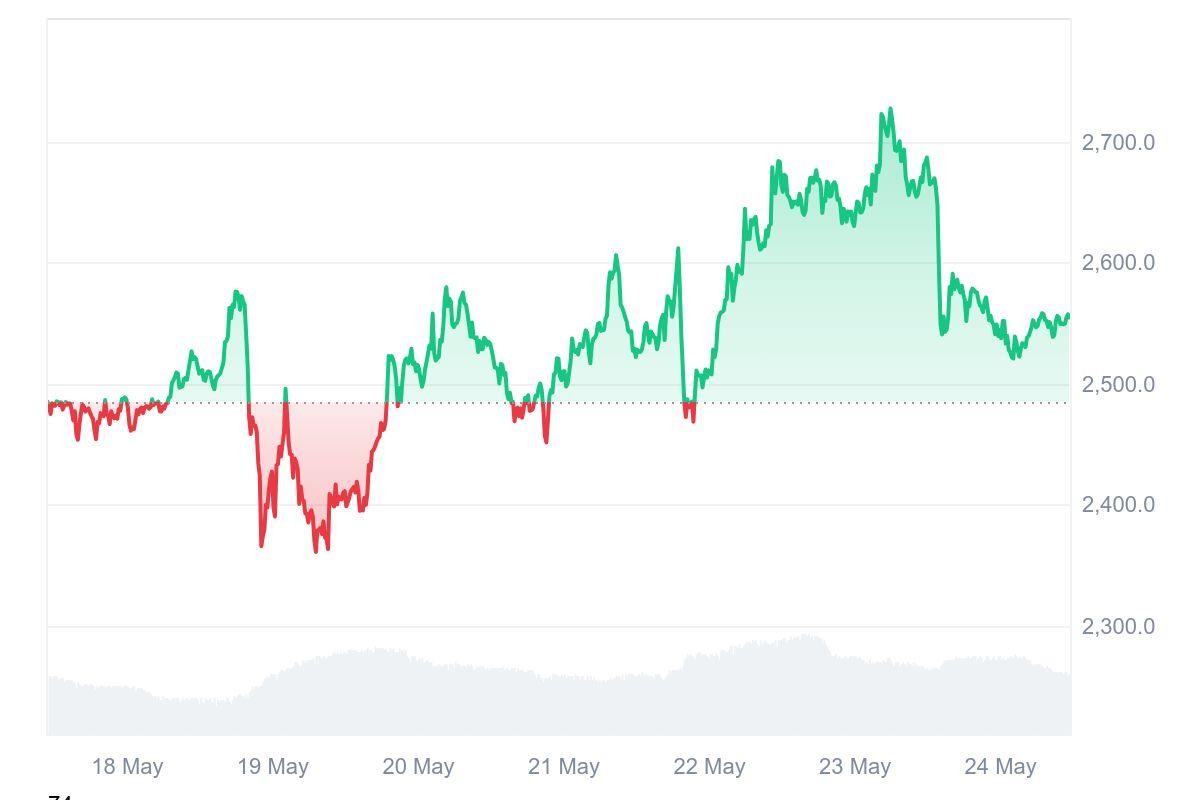This screenshot has width=1200, height=800.
Task: Click the 2,300.0 price axis label
Action: click(1118, 627)
